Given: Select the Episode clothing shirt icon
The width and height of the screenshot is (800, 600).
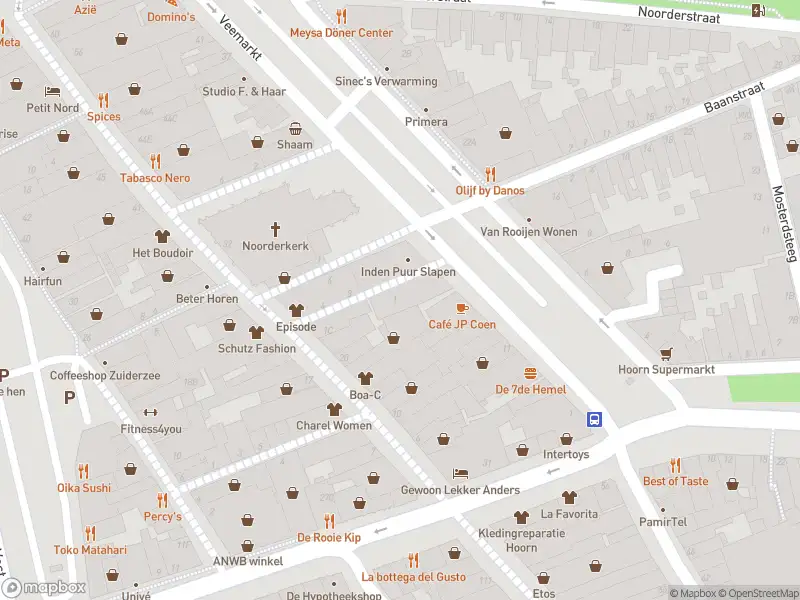Looking at the screenshot, I should click(296, 310).
